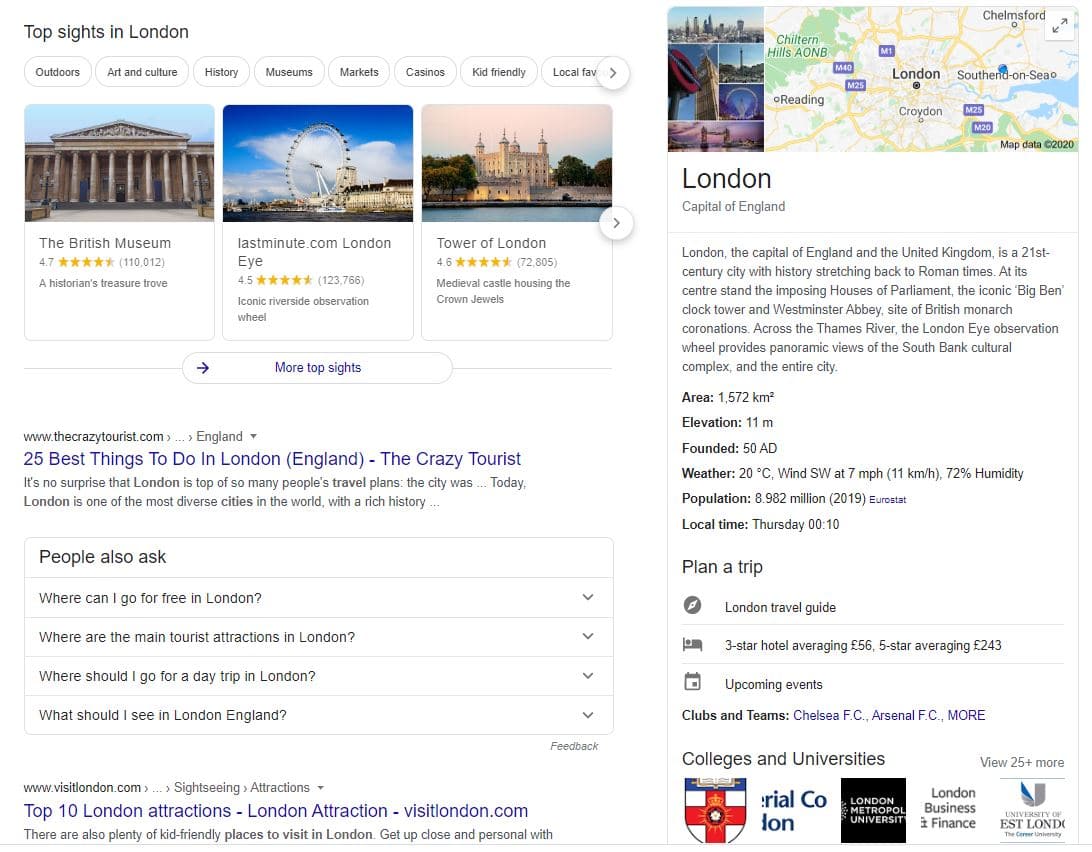
Task: Open the Tower of London photo card
Action: point(517,163)
